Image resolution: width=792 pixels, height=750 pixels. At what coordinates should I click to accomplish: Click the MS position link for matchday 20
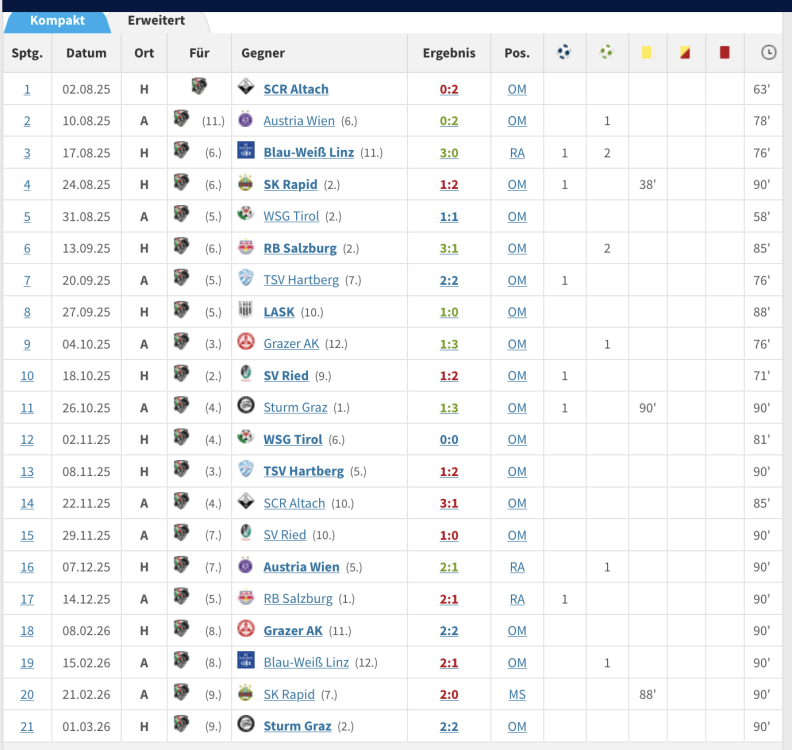pyautogui.click(x=516, y=695)
